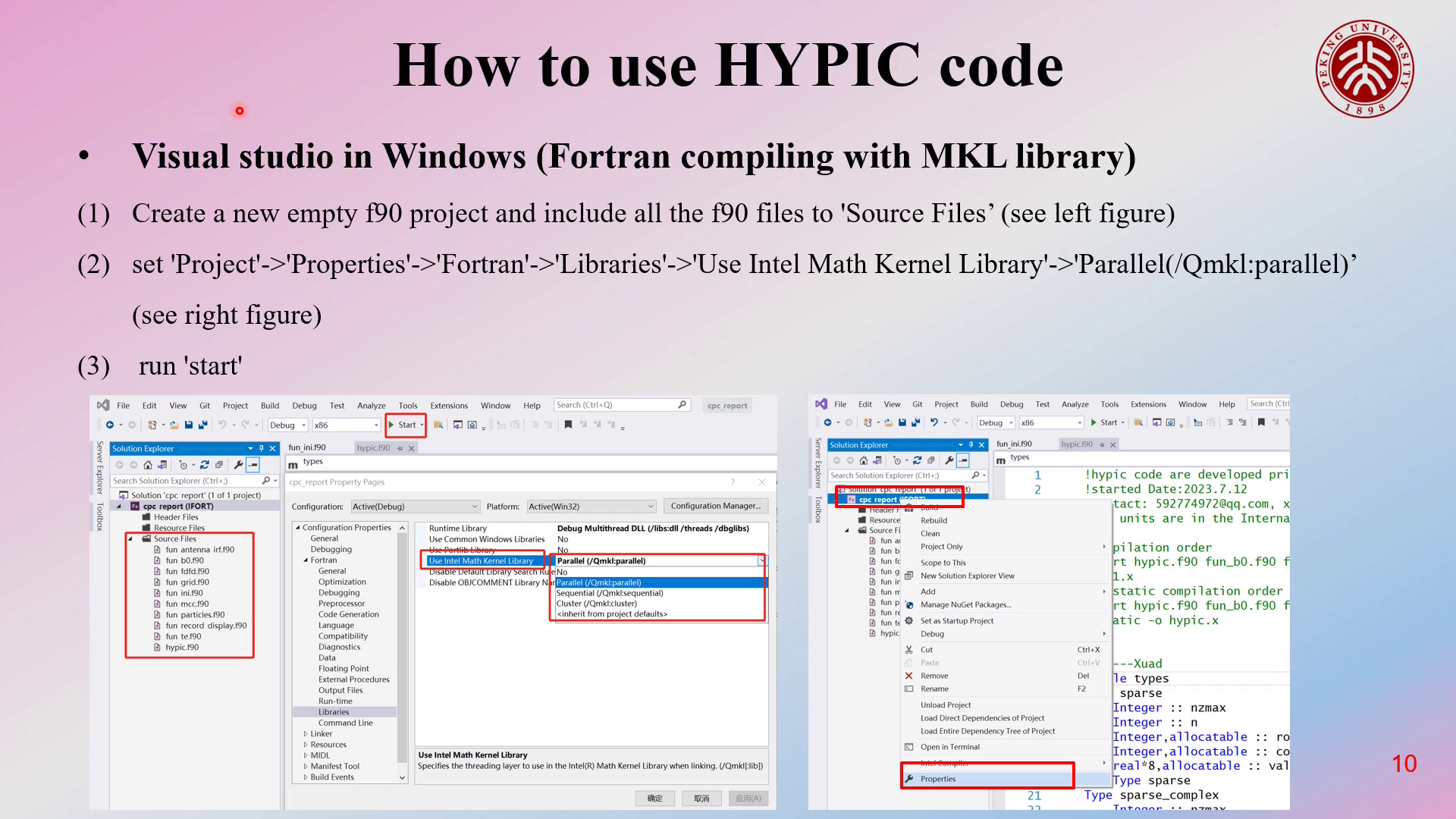The image size is (1456, 819).
Task: Click undo icon in right Visual Studio toolbar
Action: click(x=934, y=422)
